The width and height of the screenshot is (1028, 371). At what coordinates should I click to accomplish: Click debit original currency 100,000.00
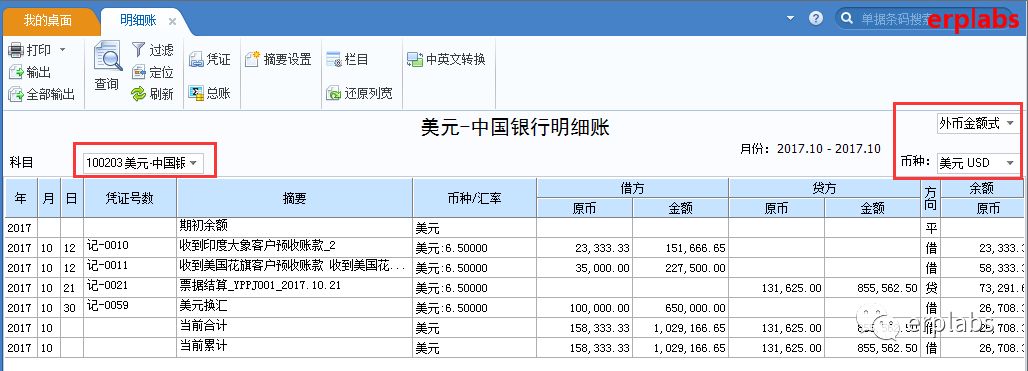click(x=585, y=307)
